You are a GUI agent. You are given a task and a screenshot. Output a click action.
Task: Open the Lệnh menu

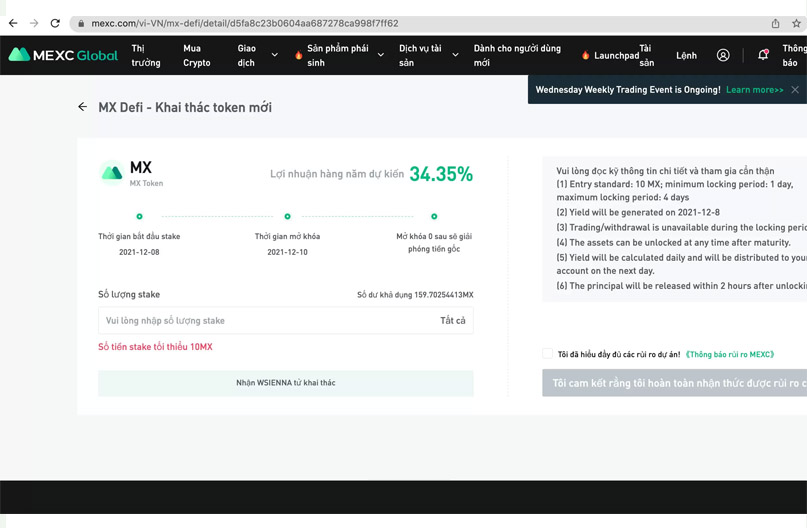click(686, 56)
